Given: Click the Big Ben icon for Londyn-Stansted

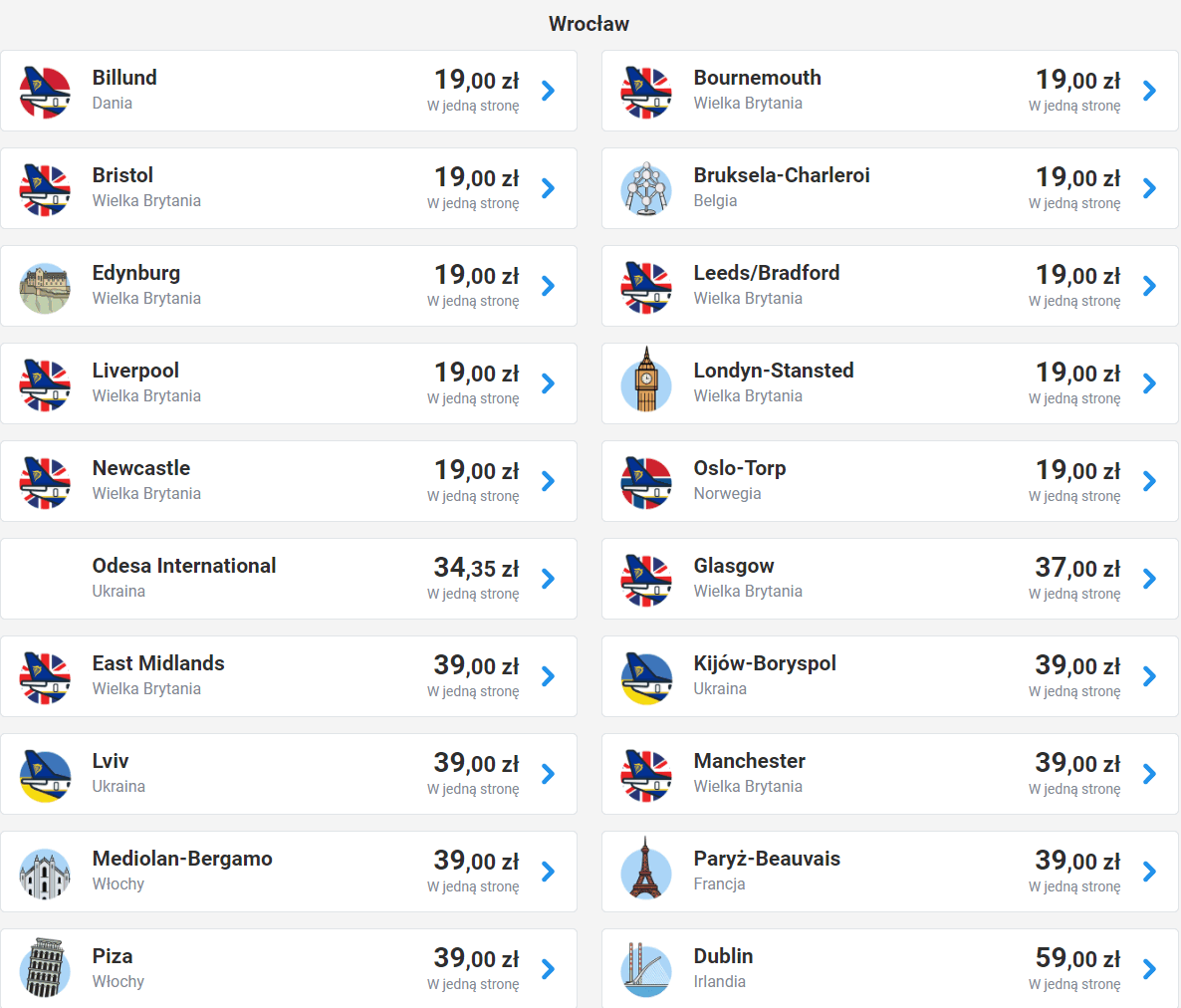Looking at the screenshot, I should (646, 384).
